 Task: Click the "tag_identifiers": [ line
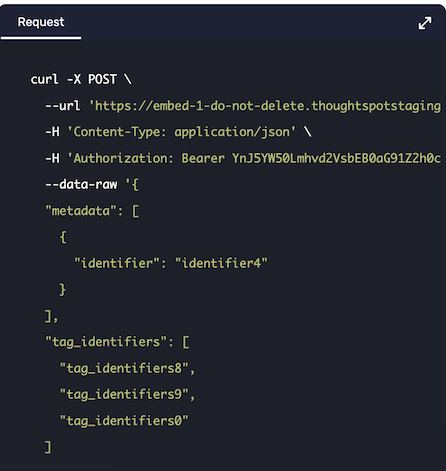[117, 342]
